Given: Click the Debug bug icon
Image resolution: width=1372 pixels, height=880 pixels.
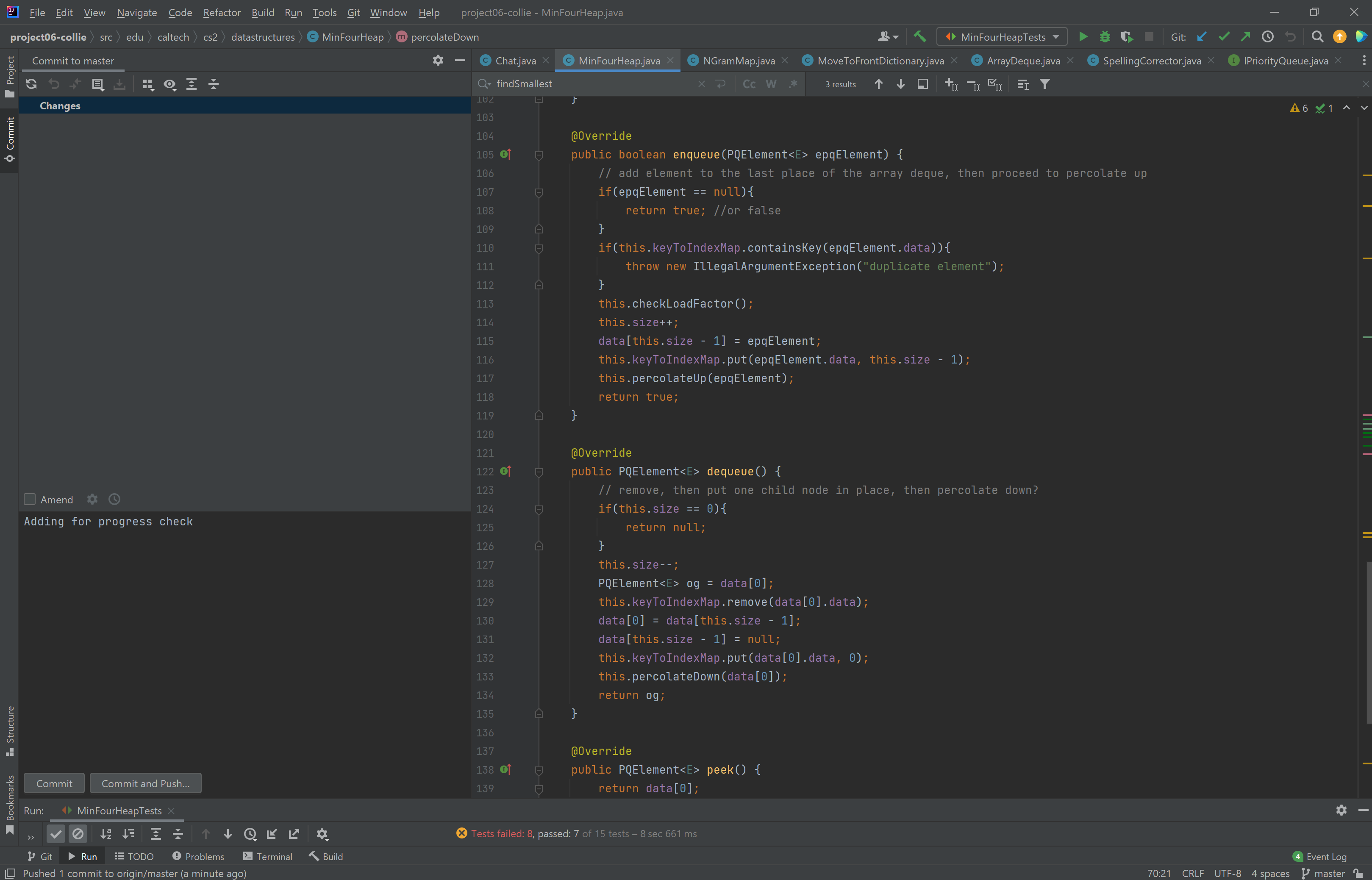Looking at the screenshot, I should [1105, 37].
